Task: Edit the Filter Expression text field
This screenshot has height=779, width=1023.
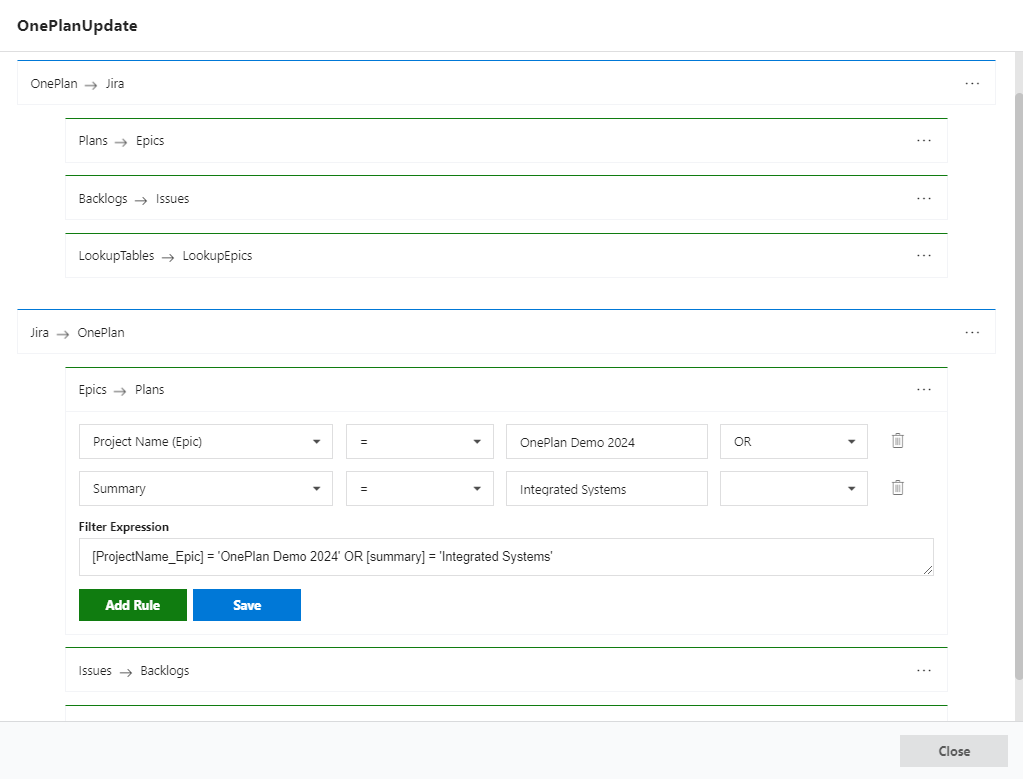Action: tap(506, 557)
